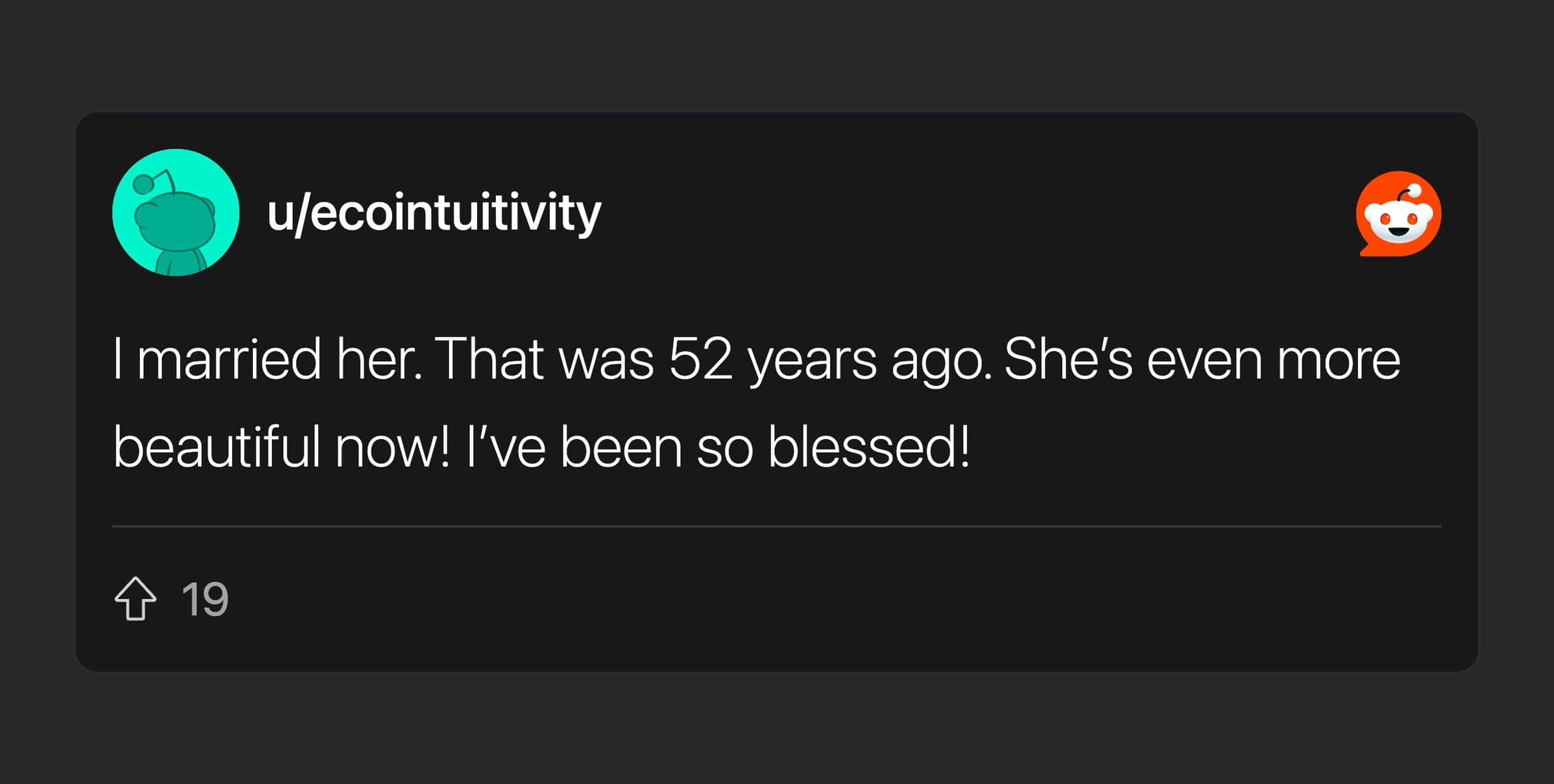Click the word "married" in the comment
Image resolution: width=1554 pixels, height=784 pixels.
[x=229, y=359]
